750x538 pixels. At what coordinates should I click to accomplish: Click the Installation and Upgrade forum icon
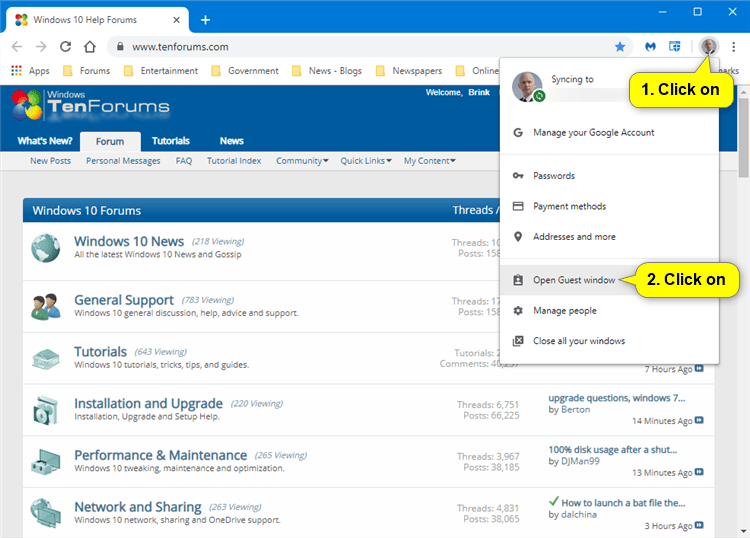point(45,410)
